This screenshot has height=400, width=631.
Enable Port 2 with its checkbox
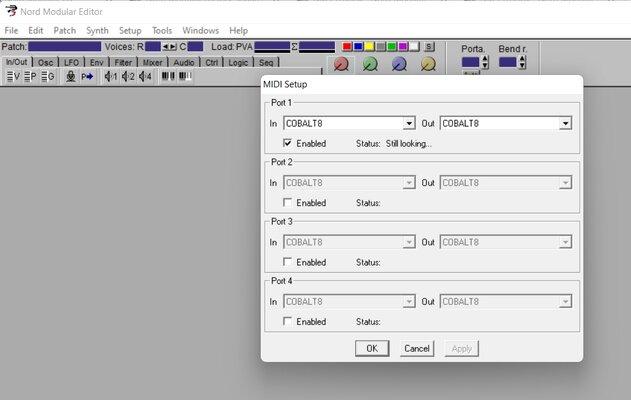tap(287, 202)
